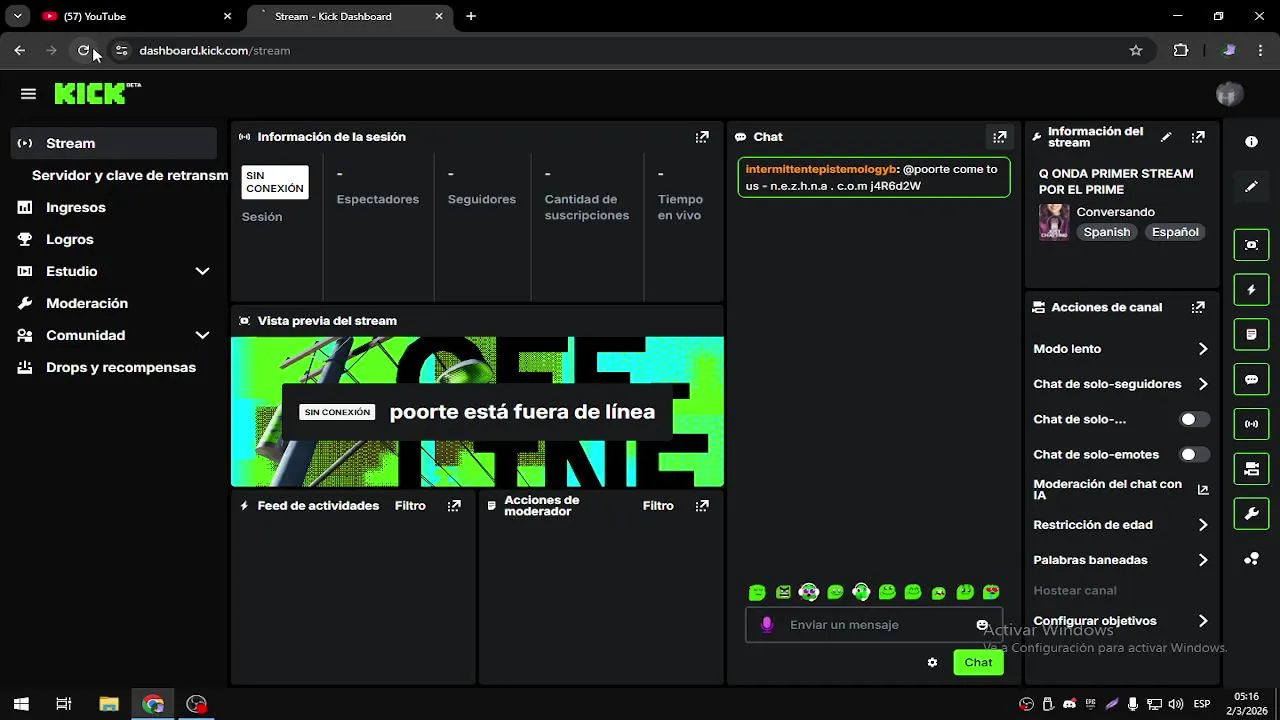
Task: Expand the Comunidad sidebar section
Action: pyautogui.click(x=202, y=335)
